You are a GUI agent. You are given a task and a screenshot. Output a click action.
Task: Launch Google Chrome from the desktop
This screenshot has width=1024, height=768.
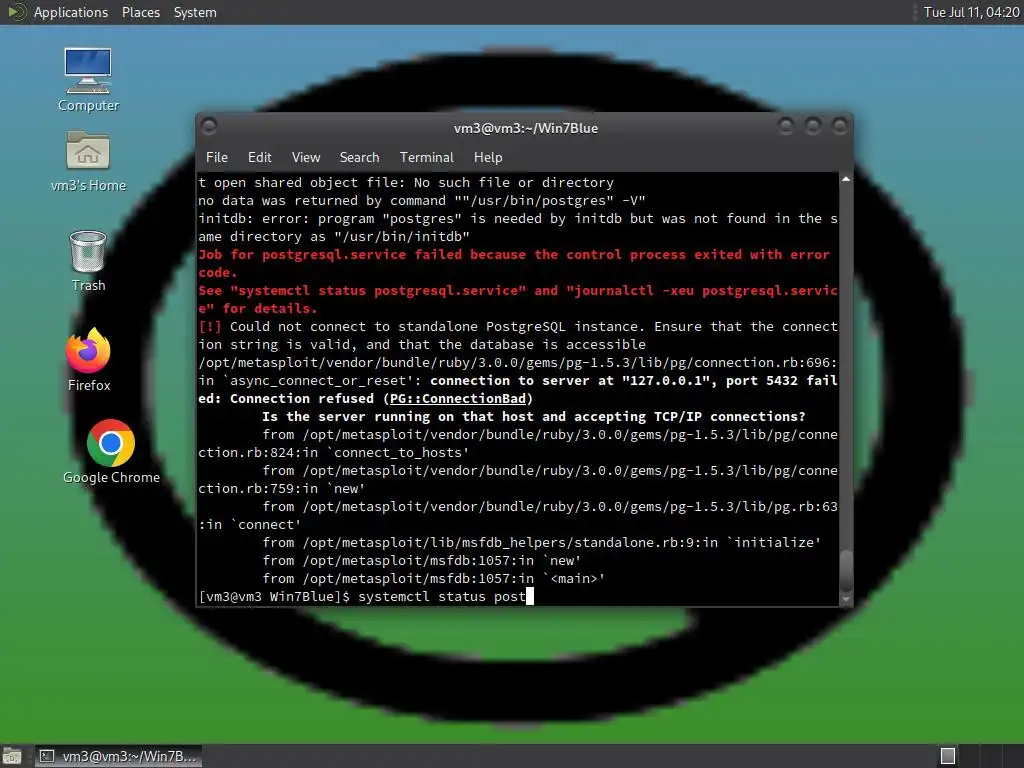coord(111,452)
